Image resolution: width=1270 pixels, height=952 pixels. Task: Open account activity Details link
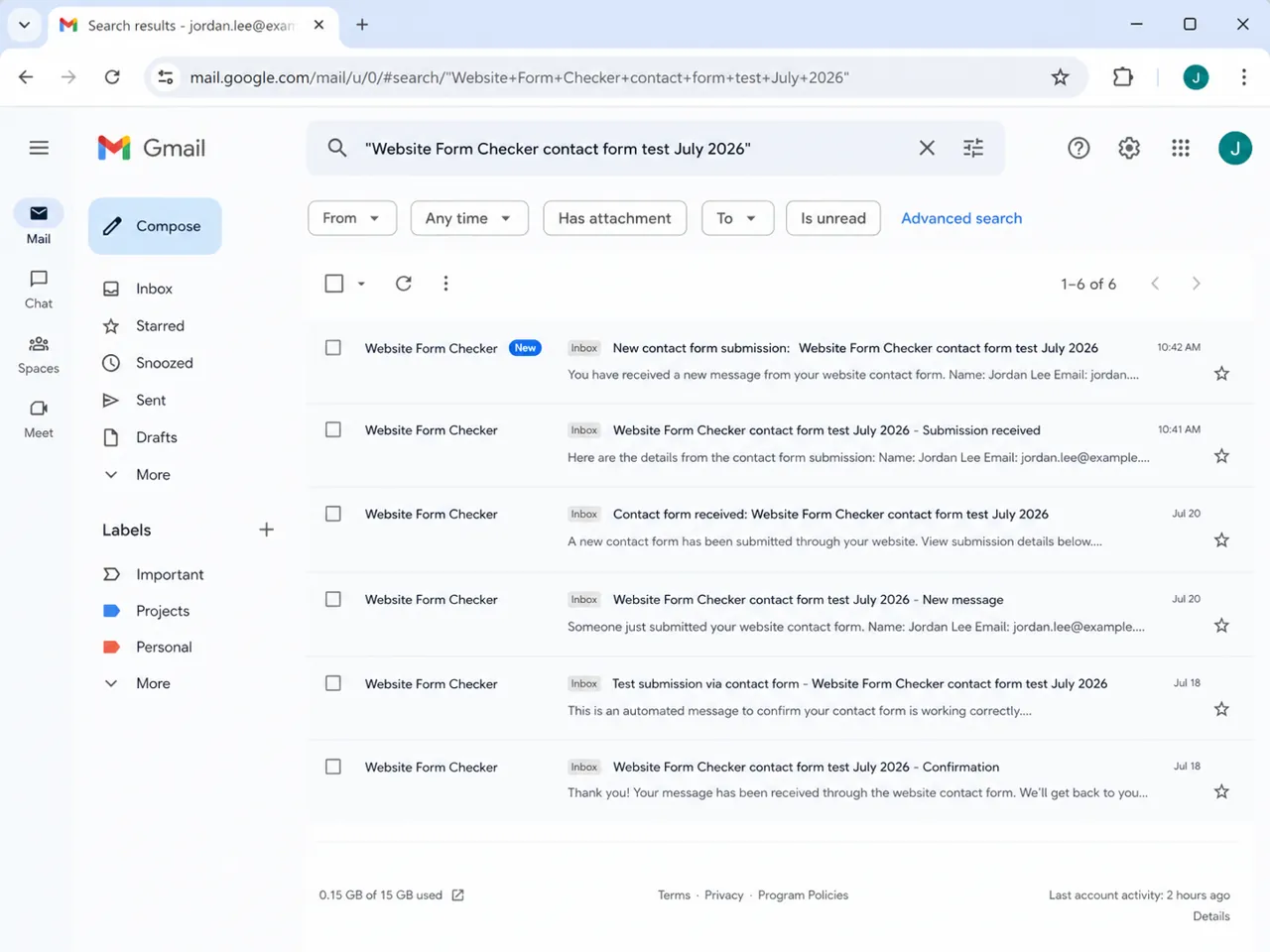[1210, 916]
